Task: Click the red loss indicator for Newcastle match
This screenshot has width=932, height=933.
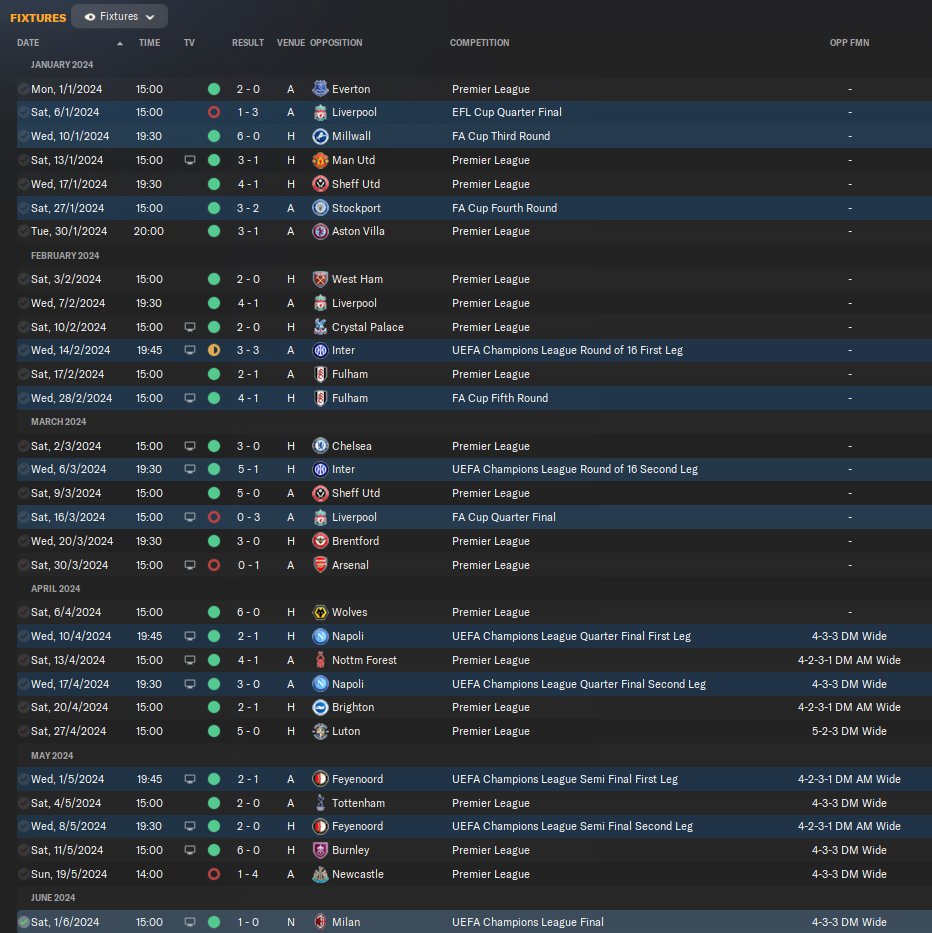Action: click(214, 874)
